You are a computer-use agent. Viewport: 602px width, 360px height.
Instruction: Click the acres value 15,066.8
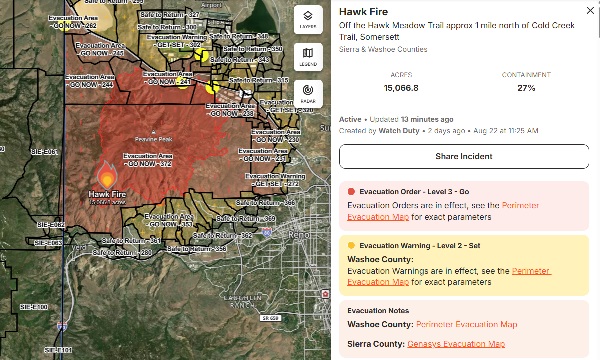(x=401, y=88)
